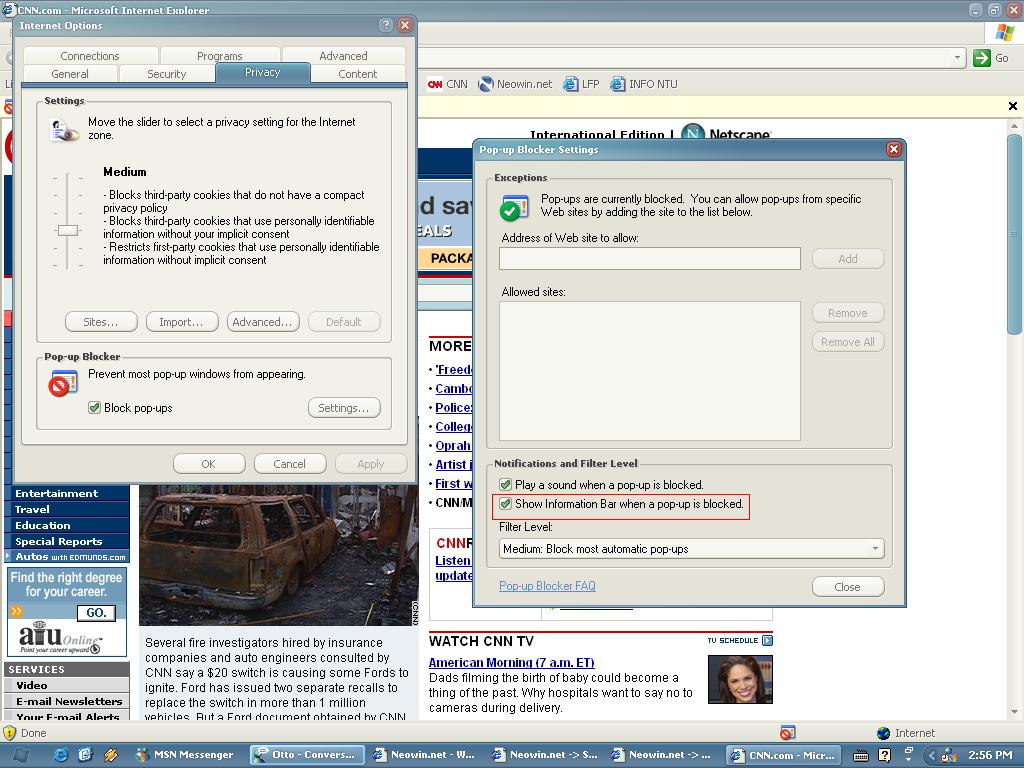Screen dimensions: 1024x768
Task: Click the Windows flag logo in IE
Action: click(x=1004, y=32)
